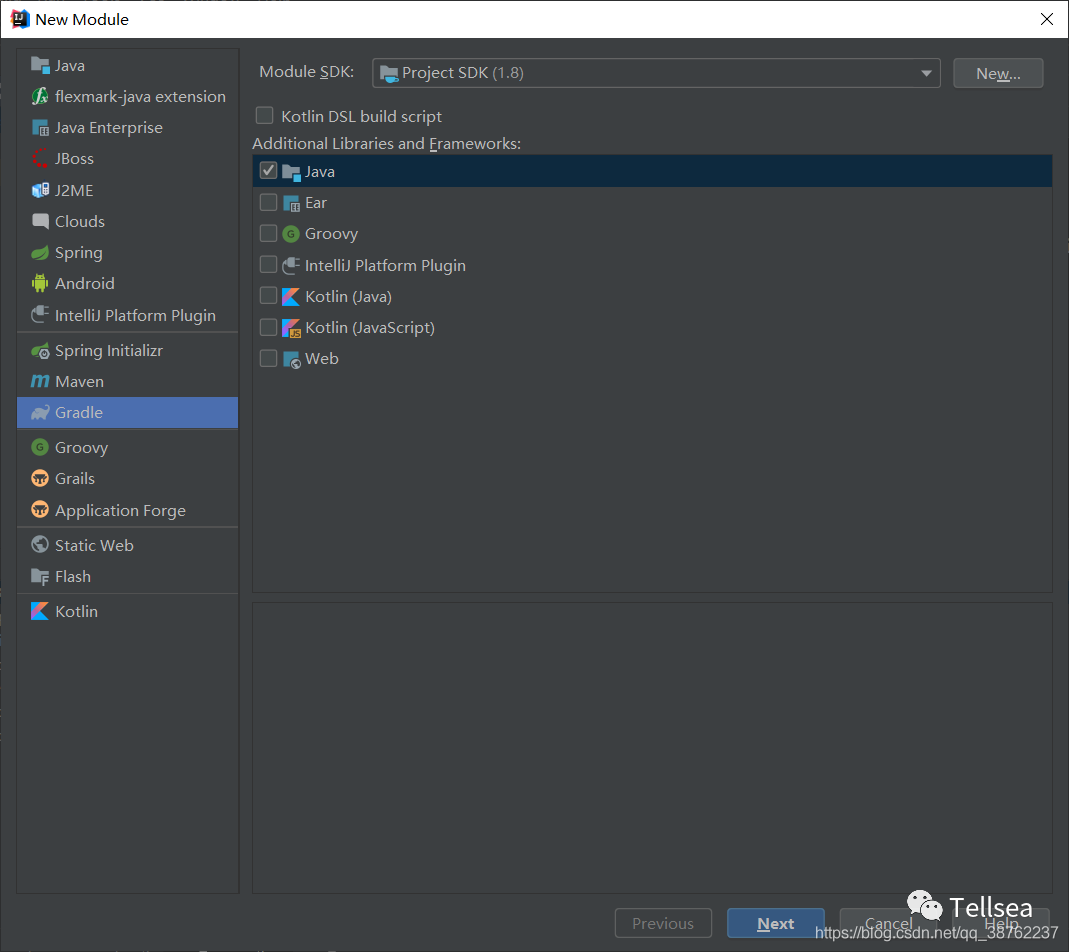Choose the flexmark-java extension icon
The image size is (1069, 952).
(40, 96)
